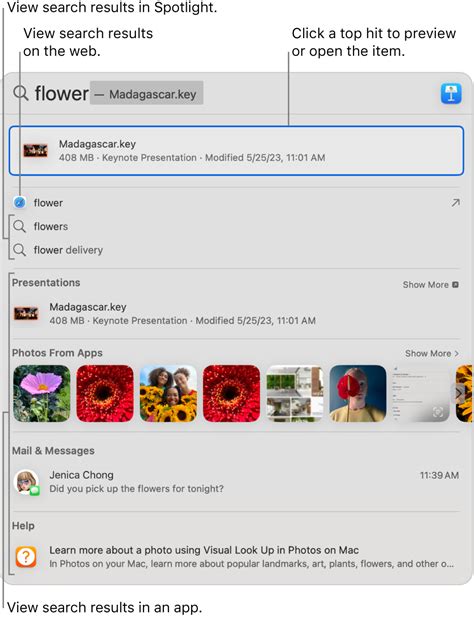Open the Madagascar.key top hit result
The height and width of the screenshot is (618, 474).
click(236, 151)
